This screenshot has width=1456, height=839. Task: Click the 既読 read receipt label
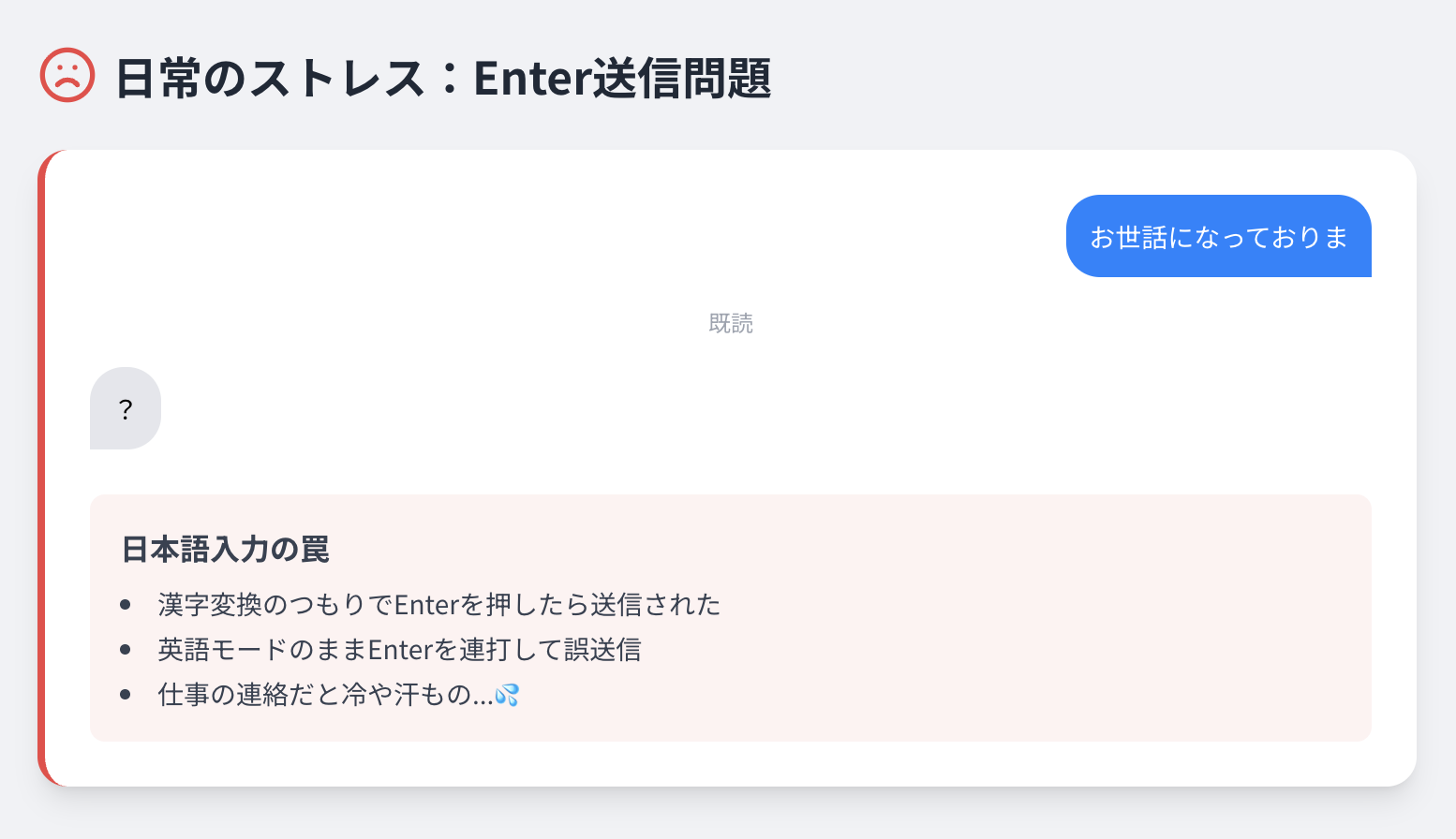[731, 323]
